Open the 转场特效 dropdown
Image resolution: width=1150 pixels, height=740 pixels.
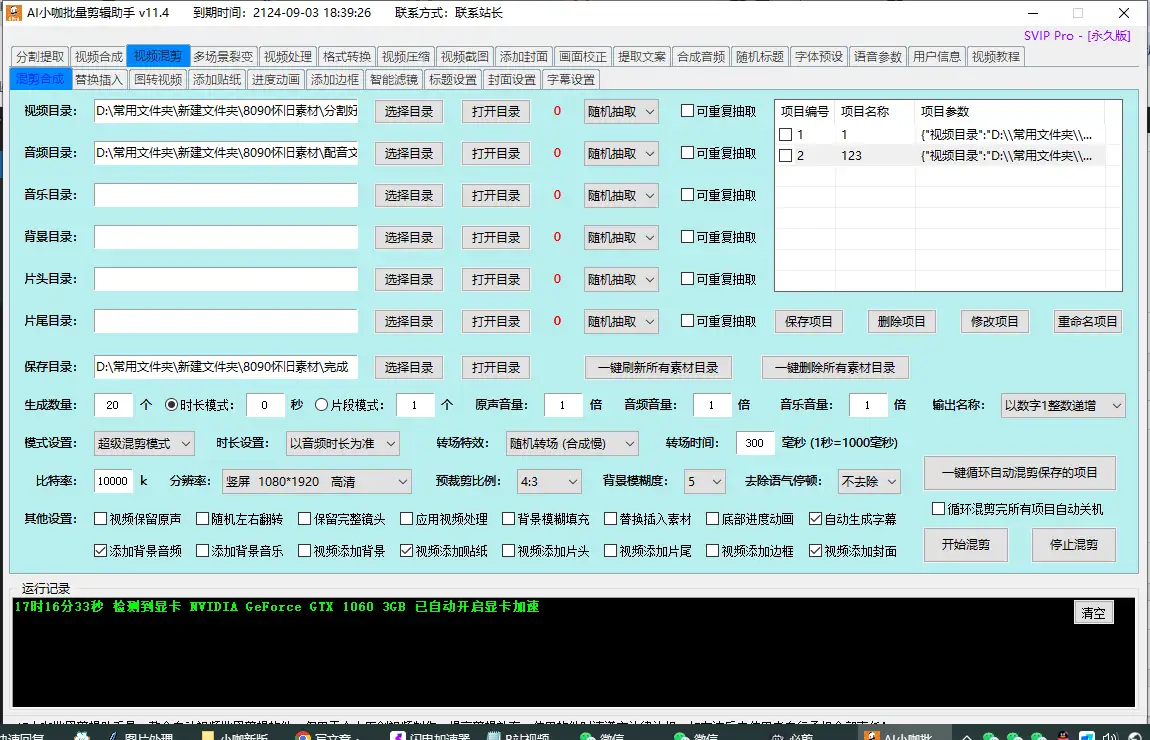click(572, 443)
